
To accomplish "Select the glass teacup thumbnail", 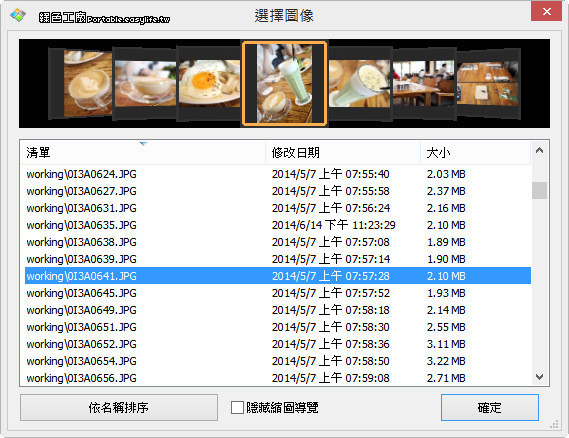I will tap(145, 84).
